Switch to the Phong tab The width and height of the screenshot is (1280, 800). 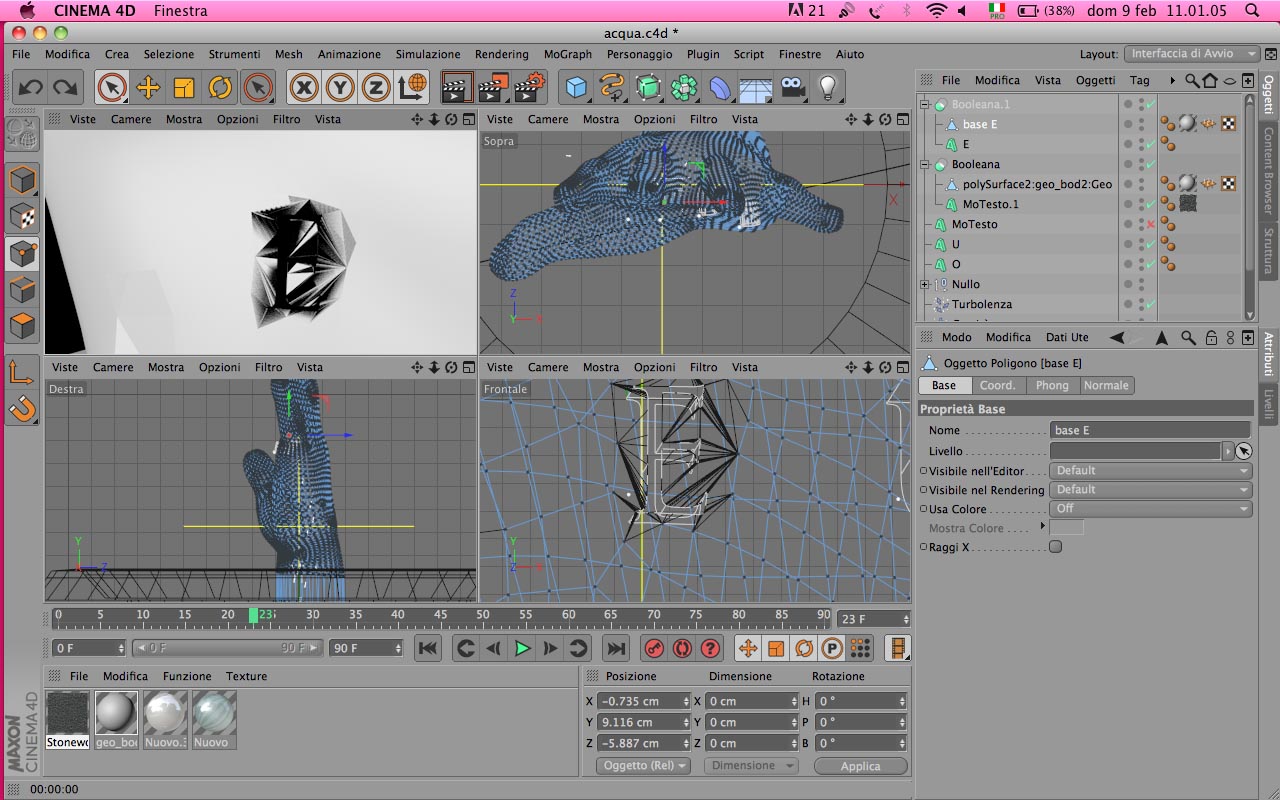click(x=1051, y=385)
